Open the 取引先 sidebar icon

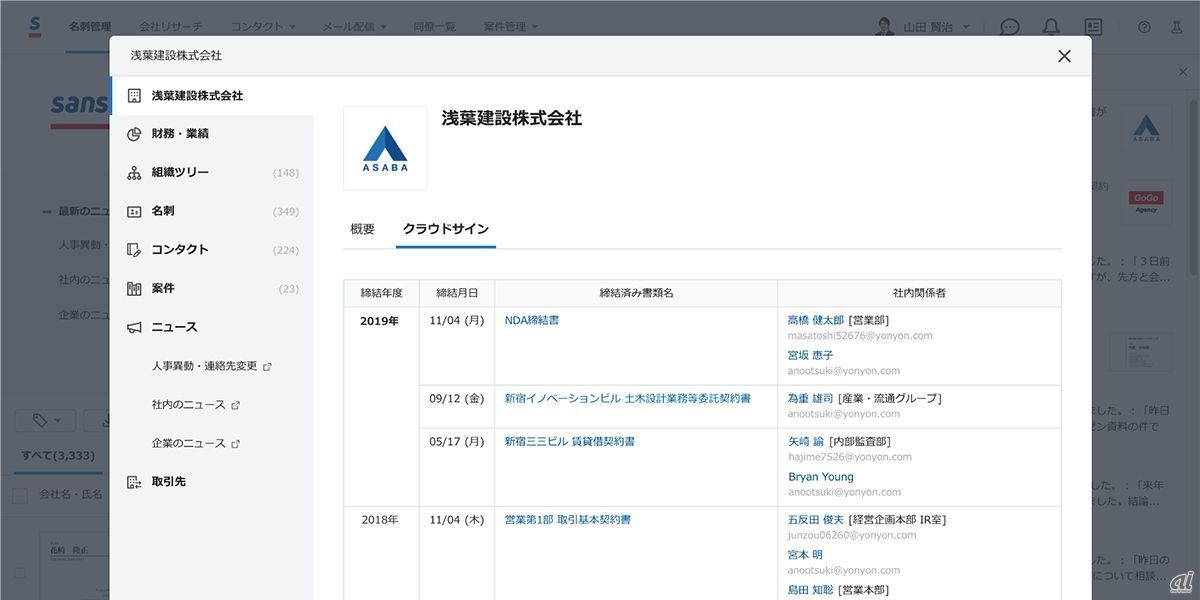pyautogui.click(x=134, y=482)
